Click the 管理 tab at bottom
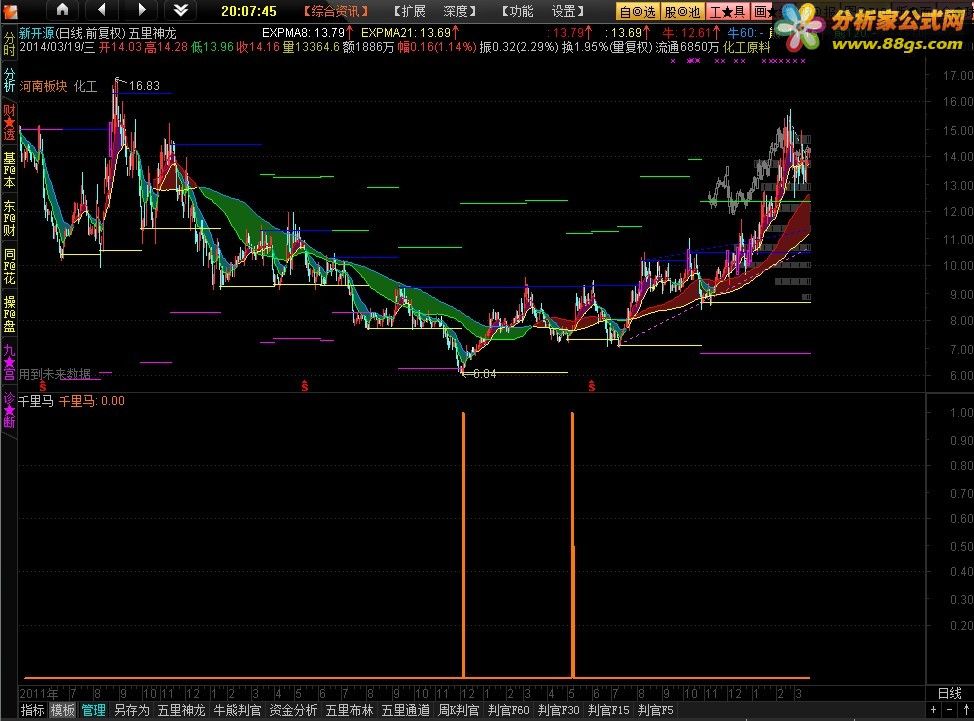 click(93, 710)
